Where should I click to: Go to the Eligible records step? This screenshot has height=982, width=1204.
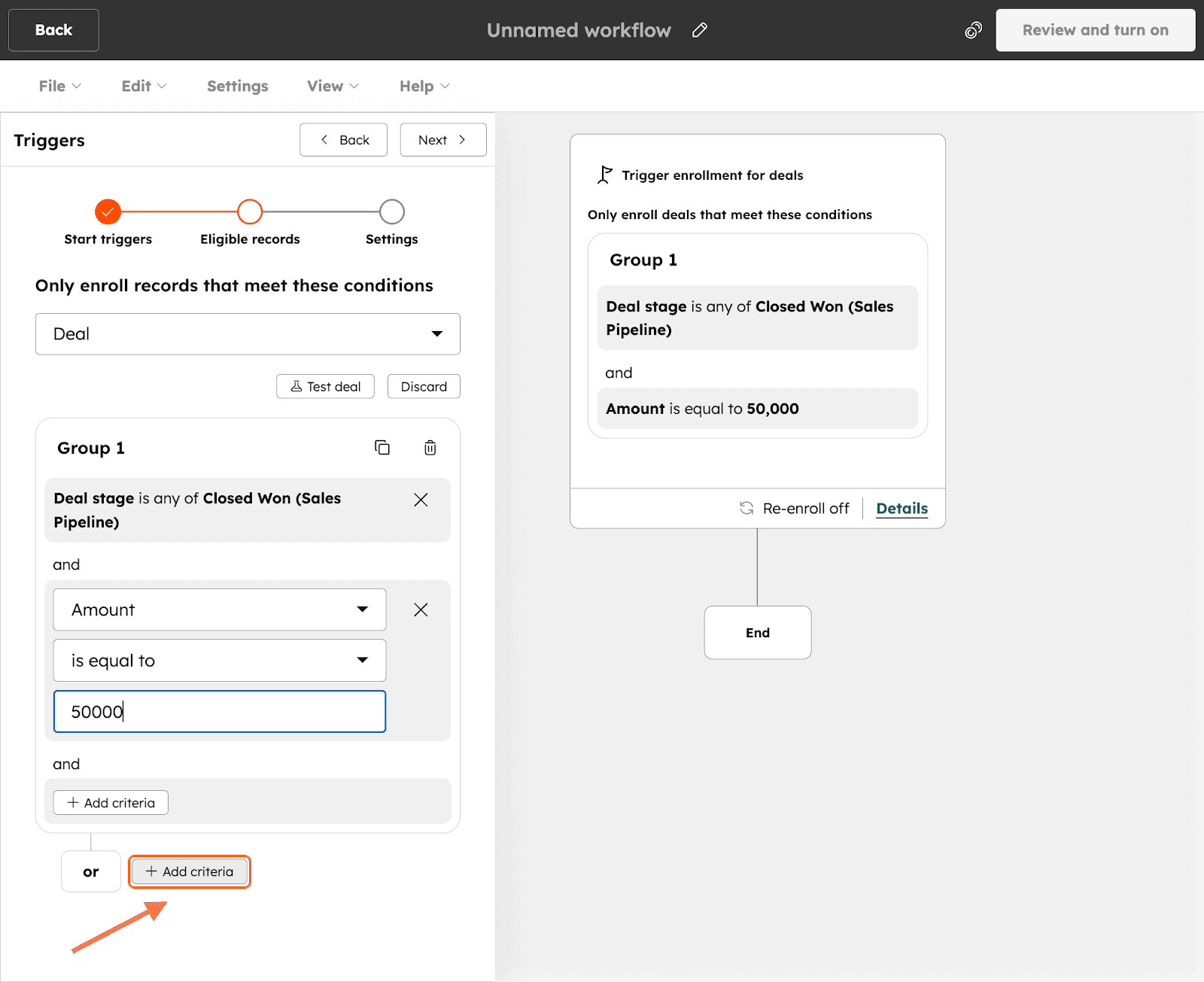click(x=250, y=212)
